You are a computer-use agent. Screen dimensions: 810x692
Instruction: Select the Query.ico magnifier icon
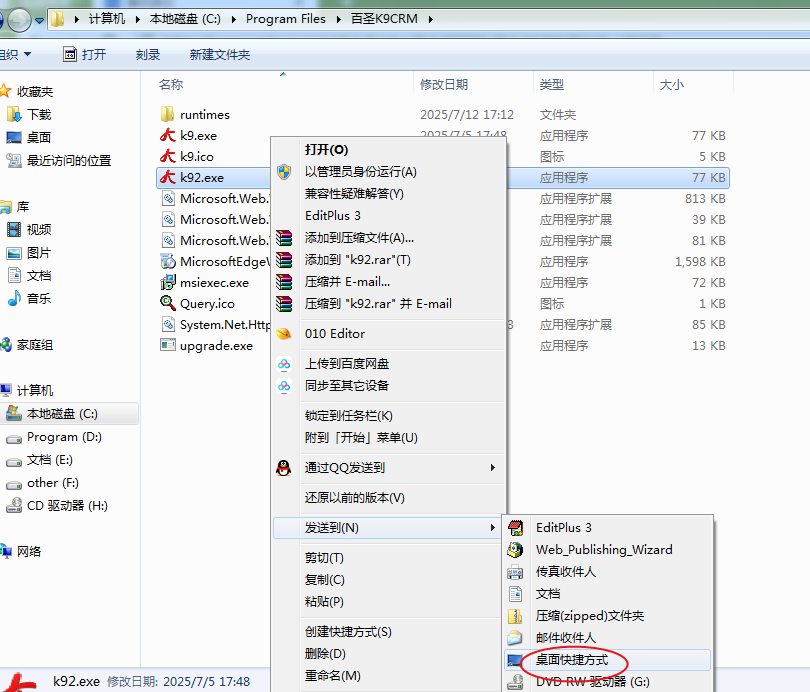168,303
